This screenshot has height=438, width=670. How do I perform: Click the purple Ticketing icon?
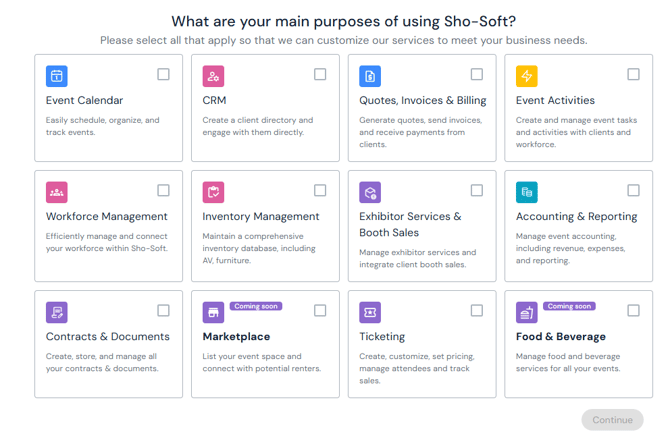click(x=370, y=312)
